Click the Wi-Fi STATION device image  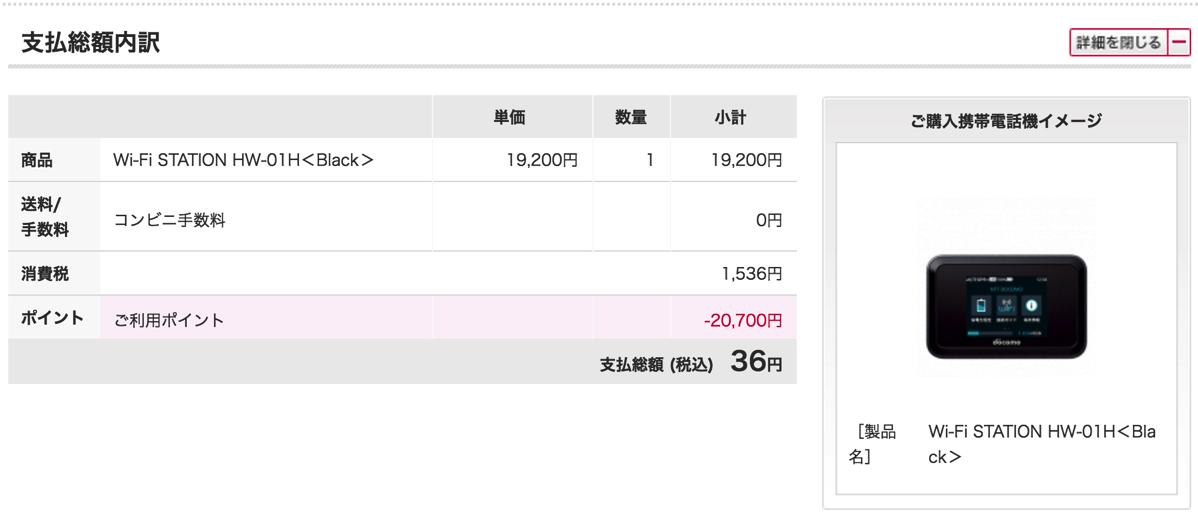(1006, 306)
